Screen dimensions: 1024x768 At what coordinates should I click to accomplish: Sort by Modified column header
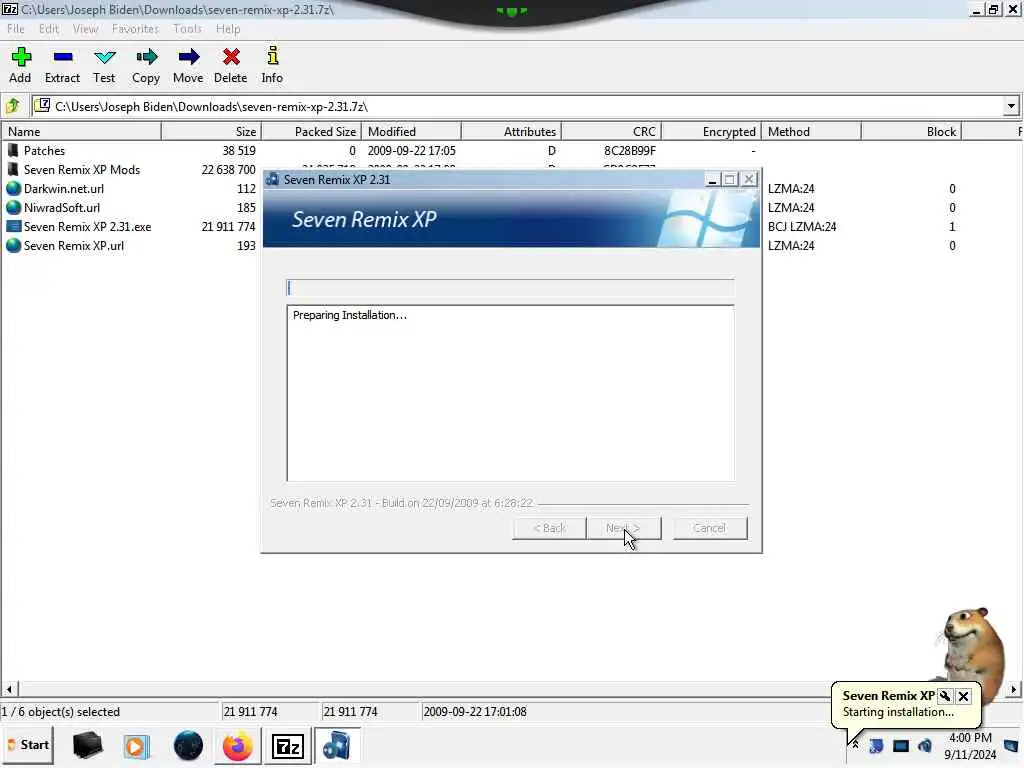(412, 131)
